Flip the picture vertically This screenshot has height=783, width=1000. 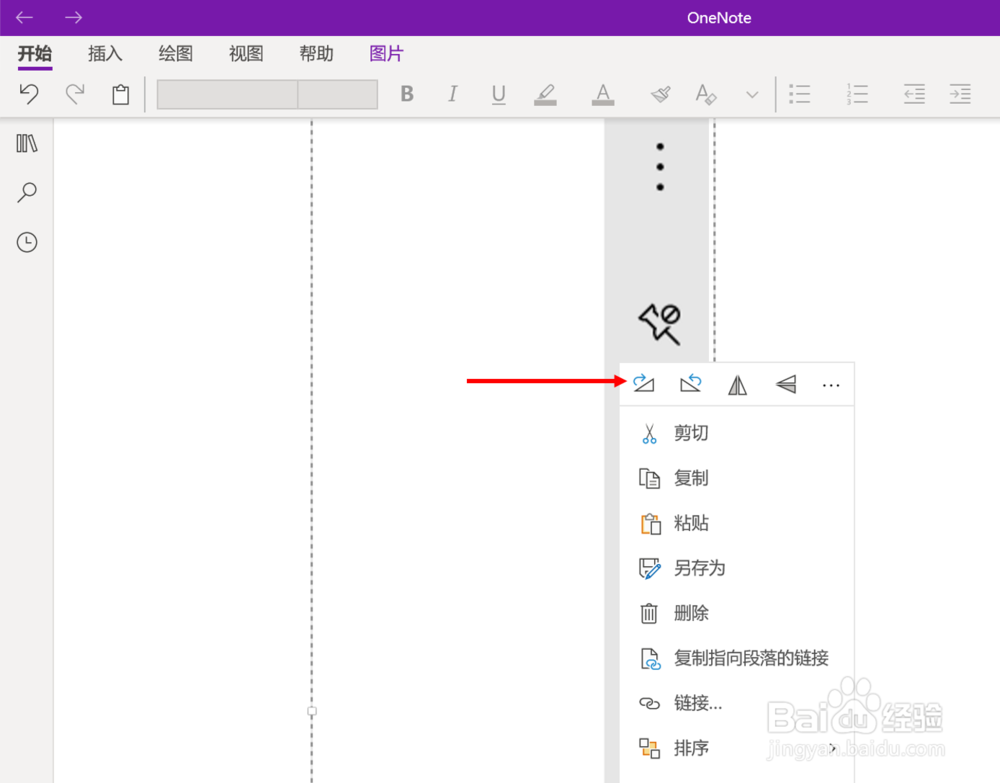[x=786, y=384]
